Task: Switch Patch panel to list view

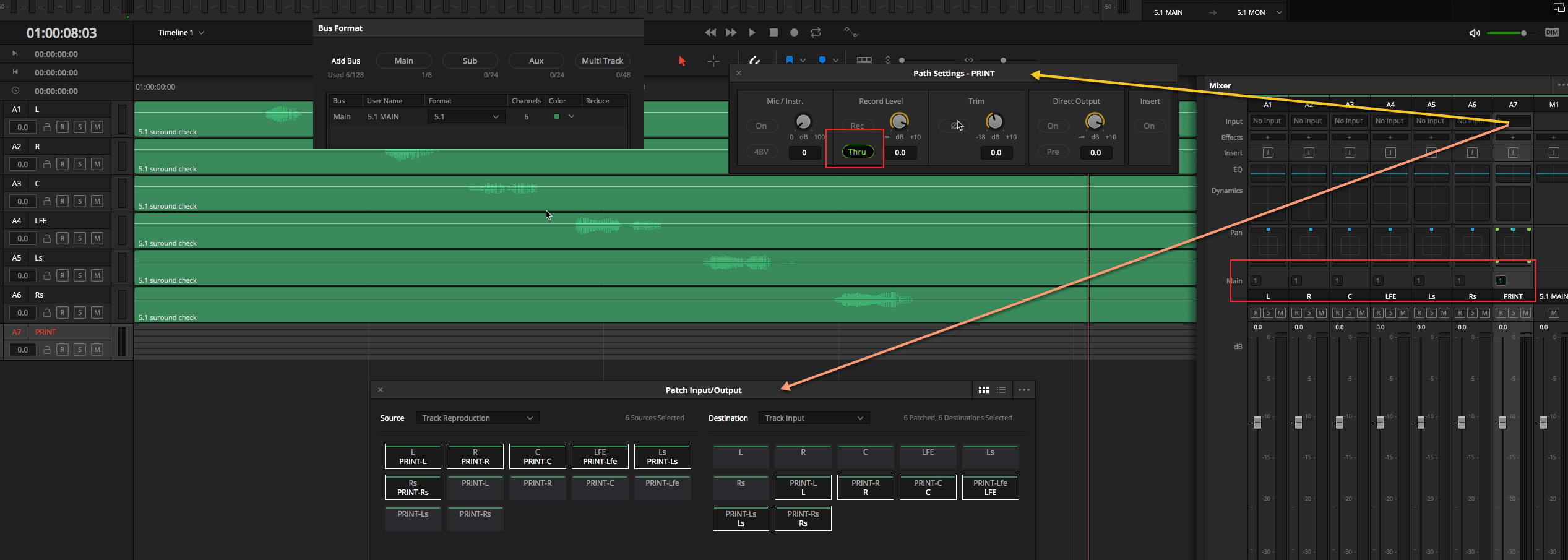Action: tap(1001, 390)
